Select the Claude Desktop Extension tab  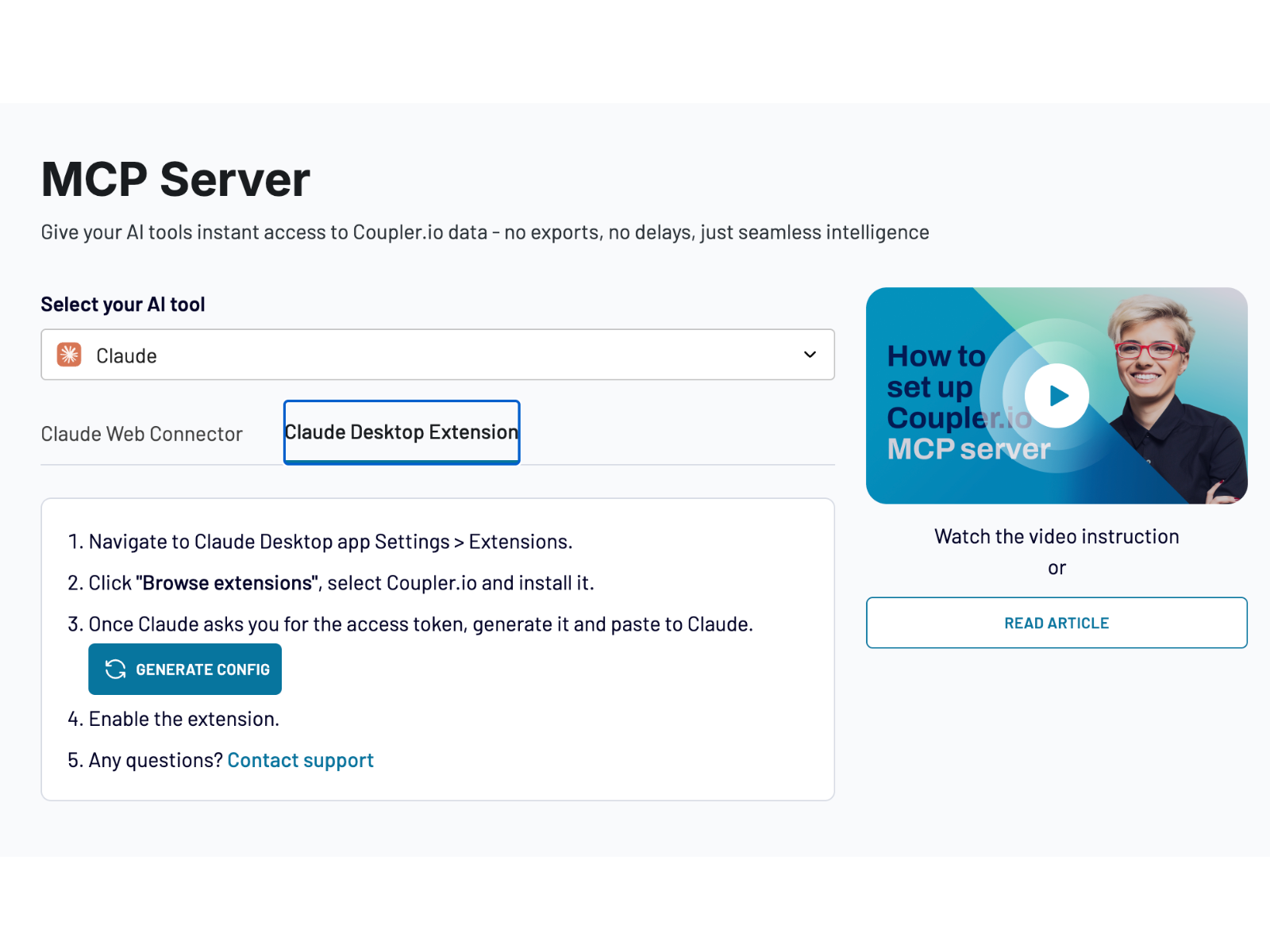(401, 432)
